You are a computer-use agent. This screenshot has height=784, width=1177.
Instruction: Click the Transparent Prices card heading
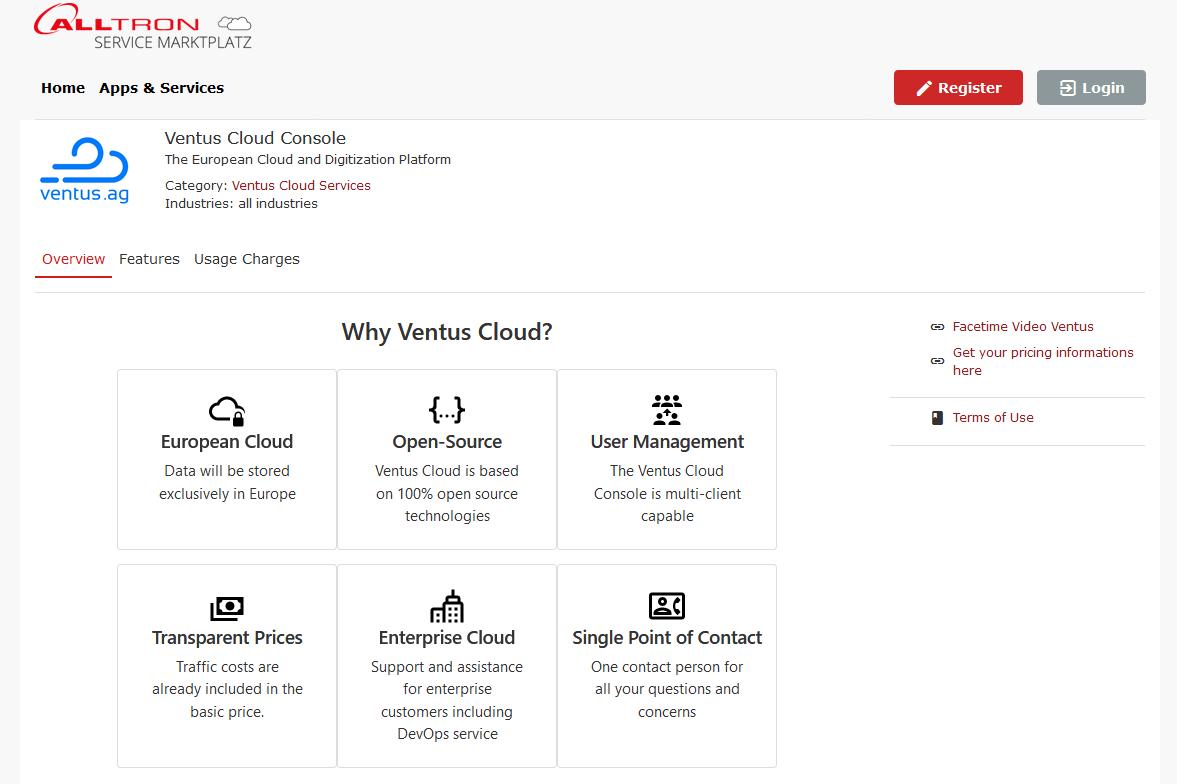pyautogui.click(x=227, y=638)
